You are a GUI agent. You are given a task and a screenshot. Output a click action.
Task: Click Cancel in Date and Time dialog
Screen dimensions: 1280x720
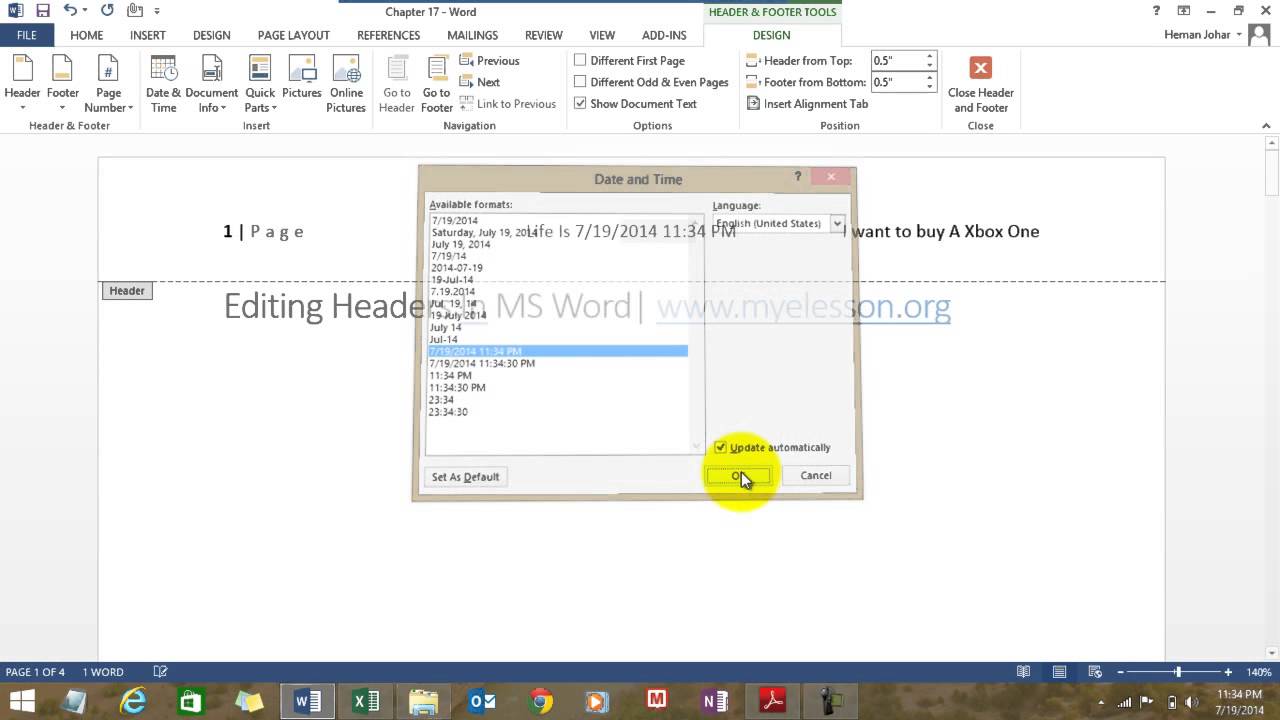click(816, 476)
